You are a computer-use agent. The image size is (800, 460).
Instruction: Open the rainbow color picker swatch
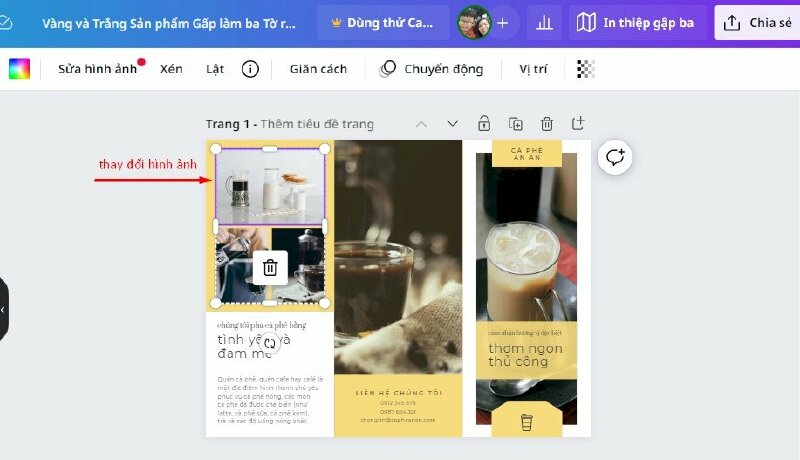tap(20, 69)
